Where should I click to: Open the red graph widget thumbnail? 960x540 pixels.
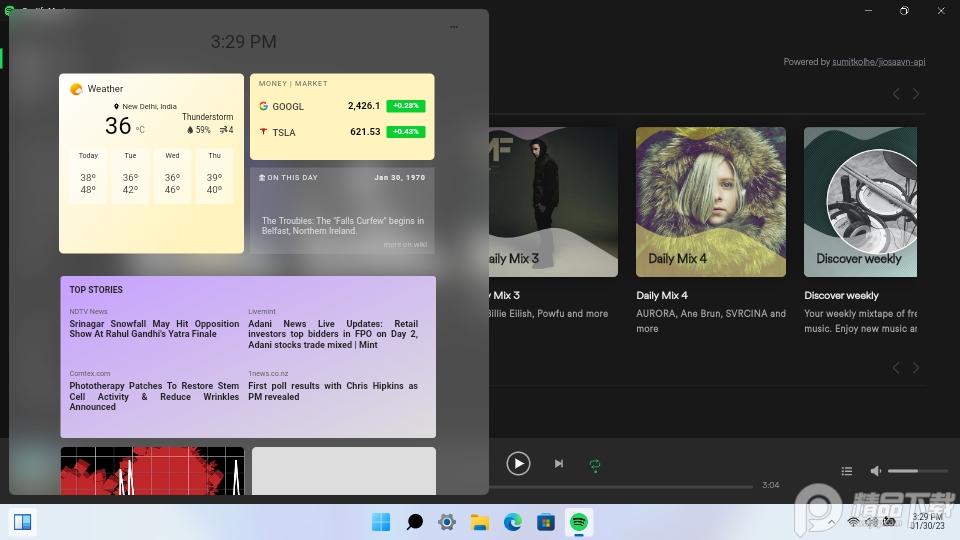152,471
